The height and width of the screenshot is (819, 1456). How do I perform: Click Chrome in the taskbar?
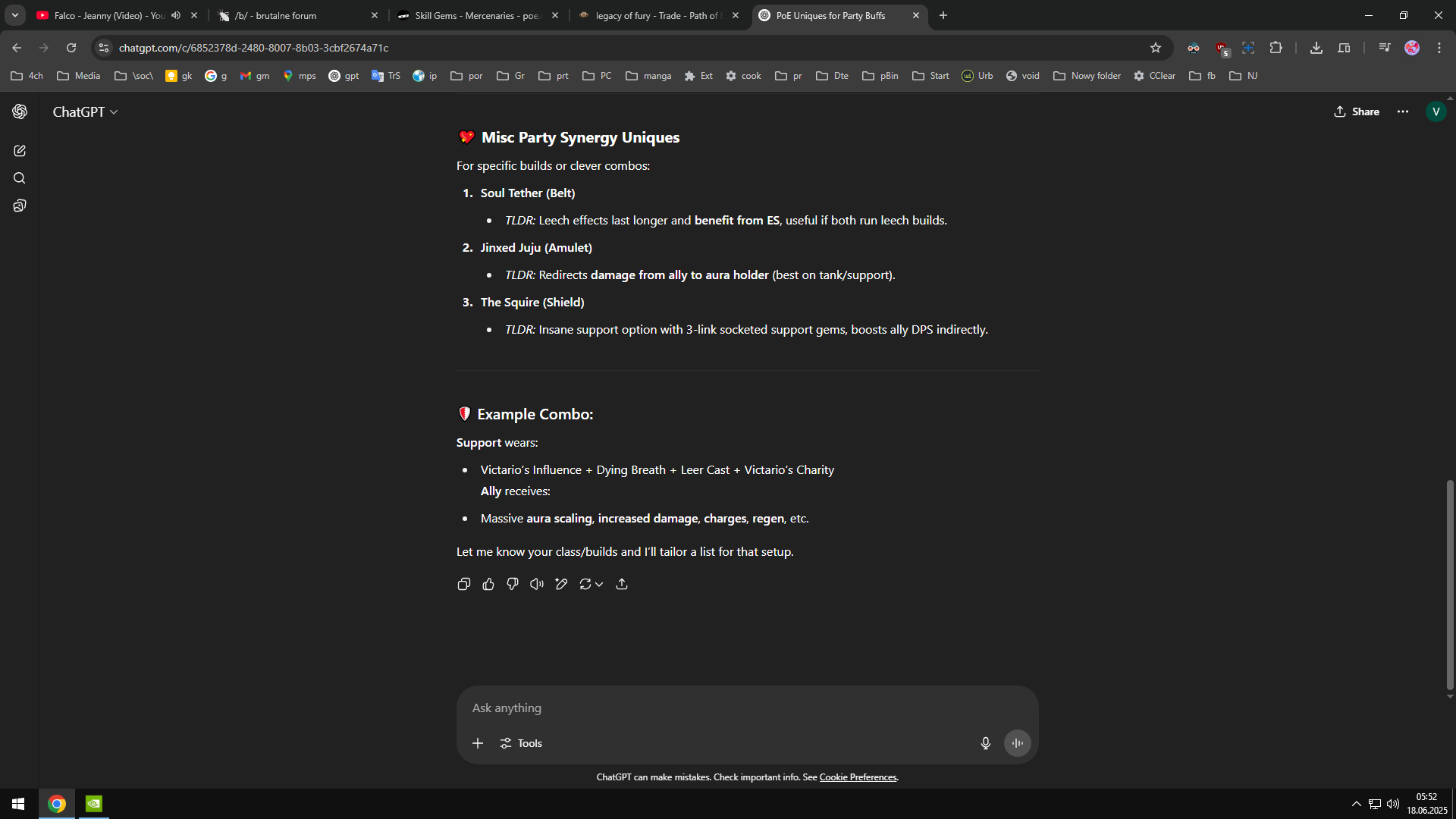click(x=57, y=804)
